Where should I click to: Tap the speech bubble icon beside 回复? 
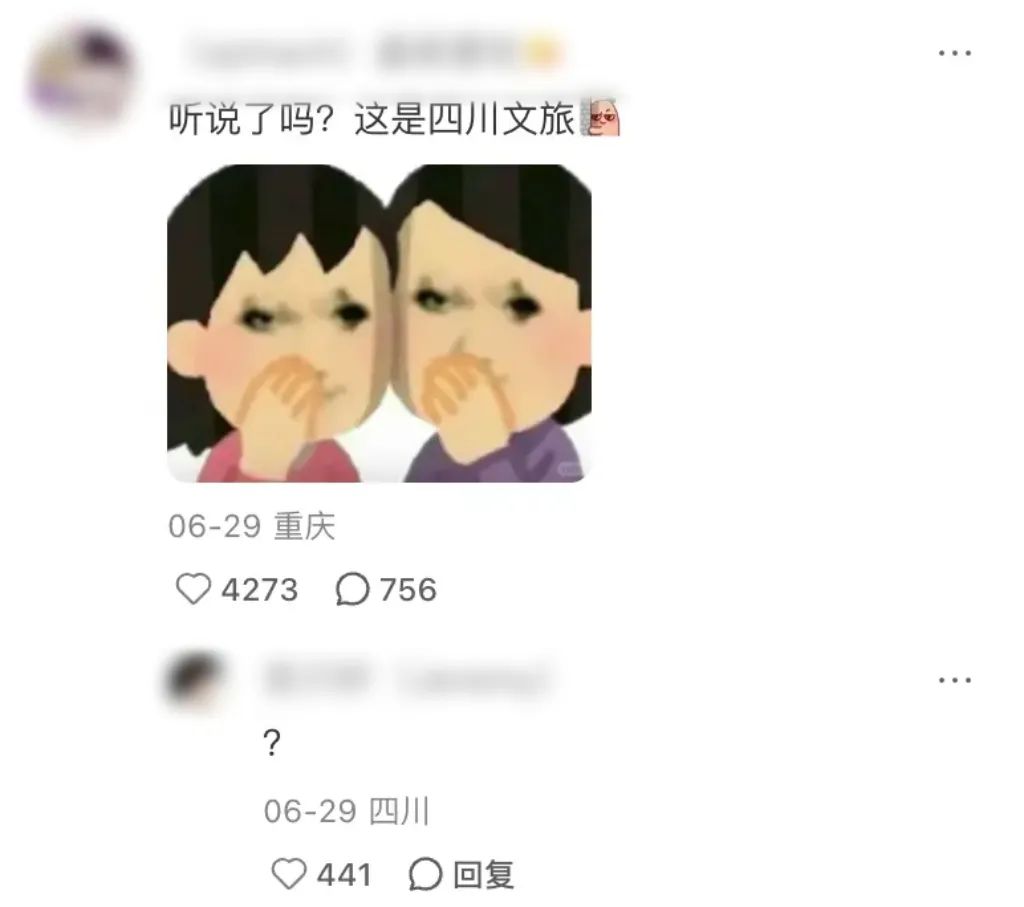pyautogui.click(x=425, y=874)
